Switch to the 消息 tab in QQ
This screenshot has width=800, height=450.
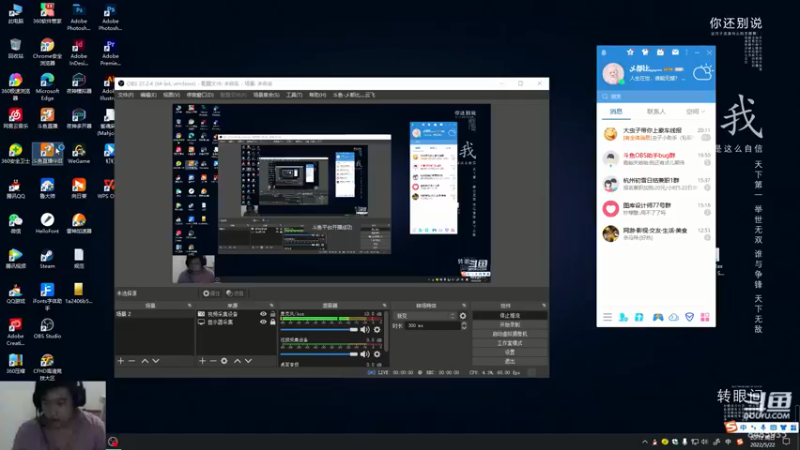[616, 111]
